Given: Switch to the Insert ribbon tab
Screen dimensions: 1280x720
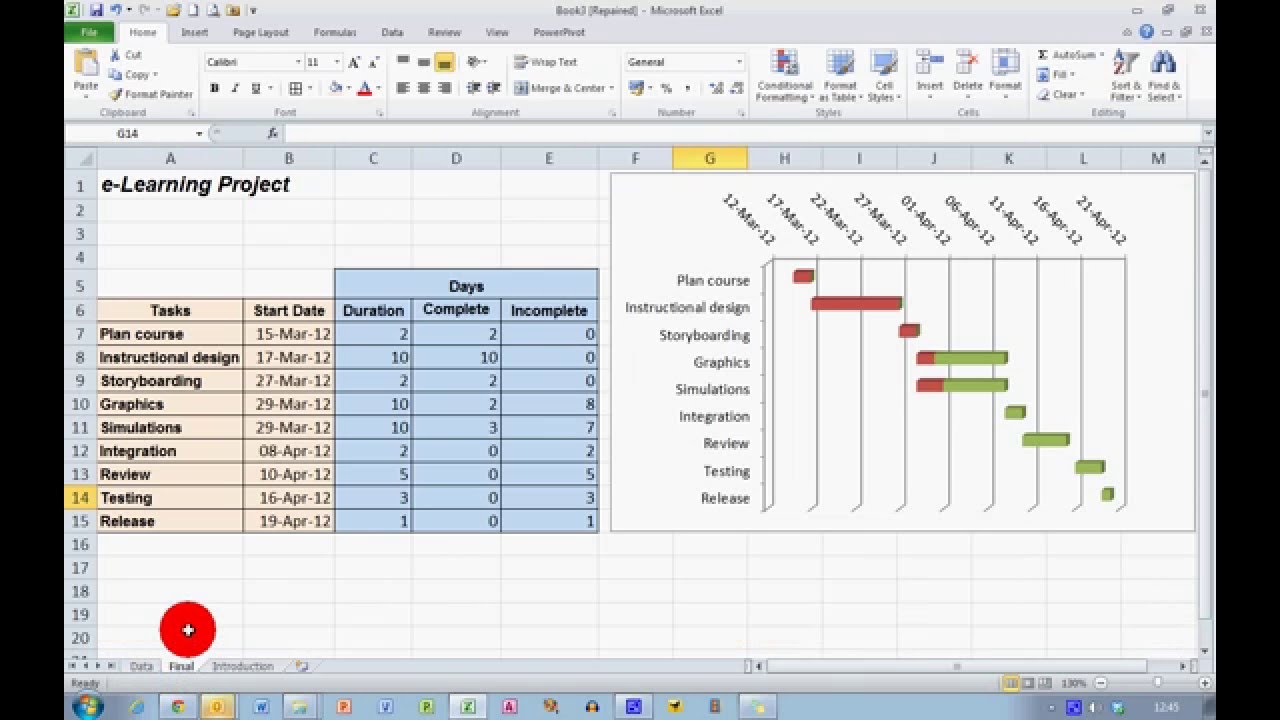Looking at the screenshot, I should 195,32.
